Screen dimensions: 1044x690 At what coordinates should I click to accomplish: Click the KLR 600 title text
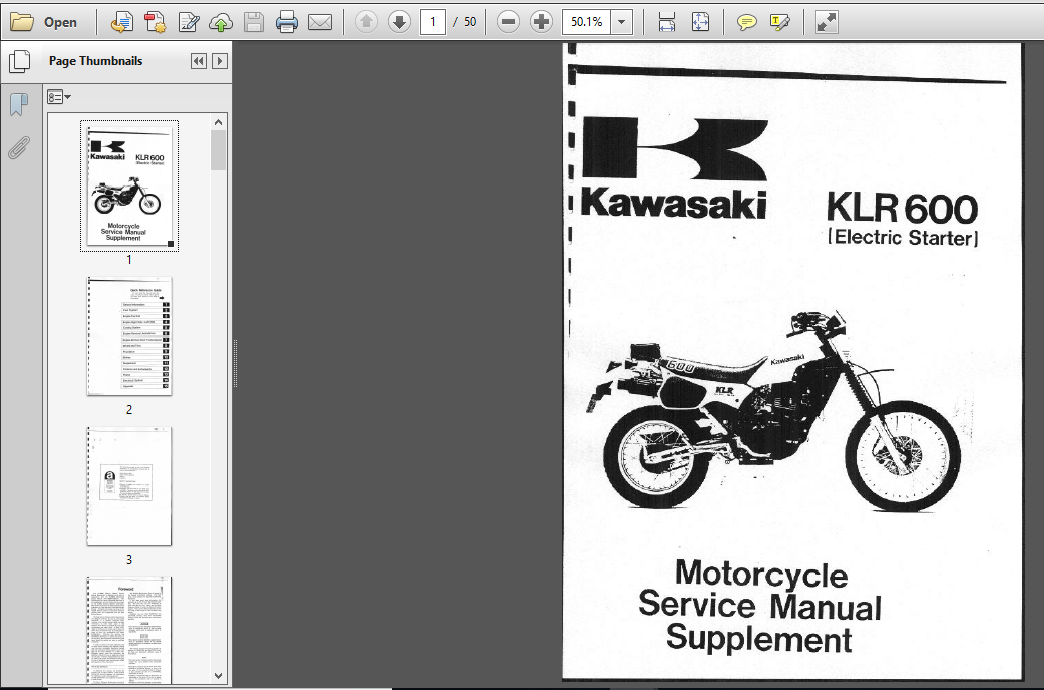[x=902, y=208]
